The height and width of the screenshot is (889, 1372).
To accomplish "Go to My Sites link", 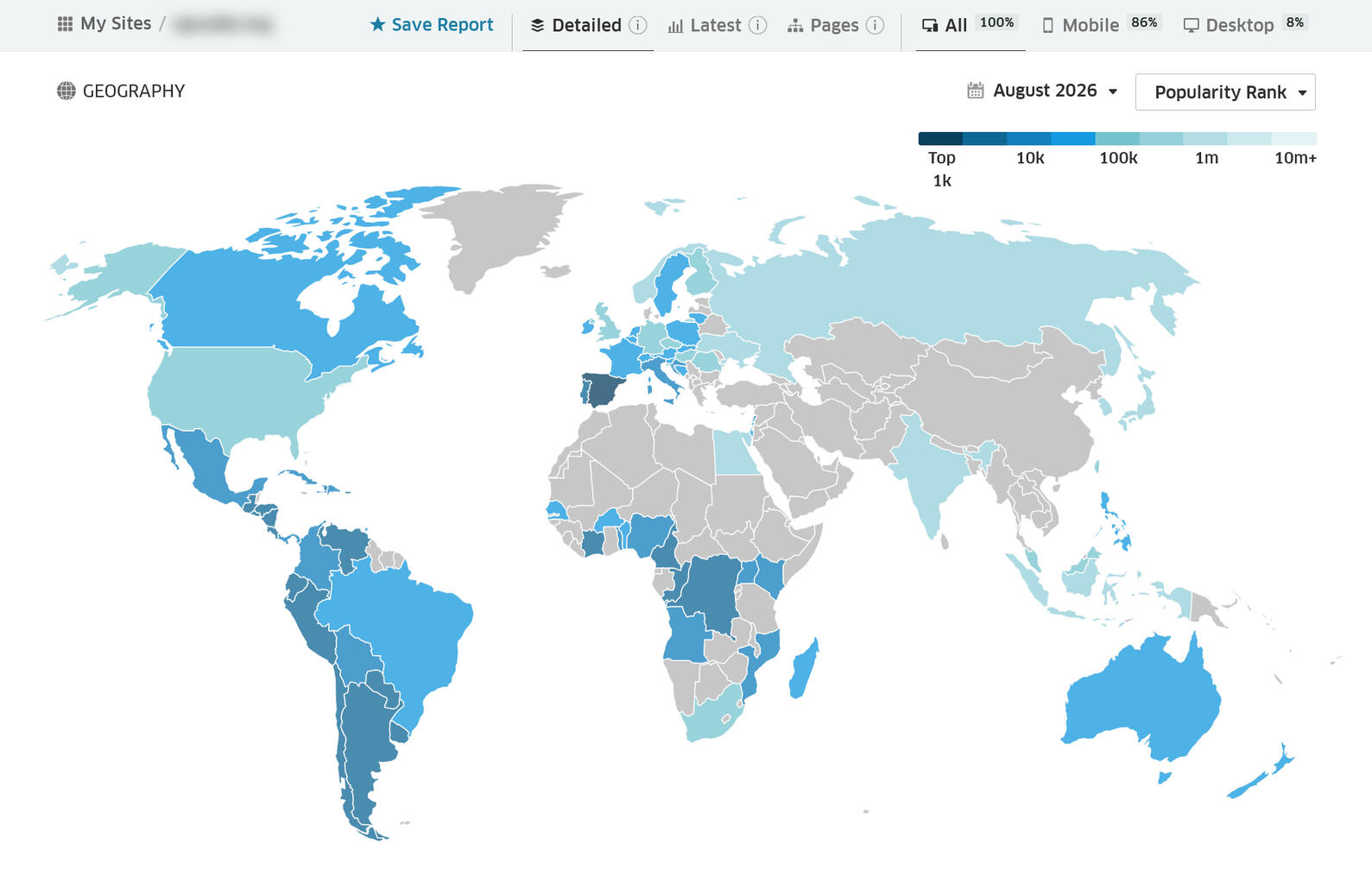I will [x=116, y=23].
